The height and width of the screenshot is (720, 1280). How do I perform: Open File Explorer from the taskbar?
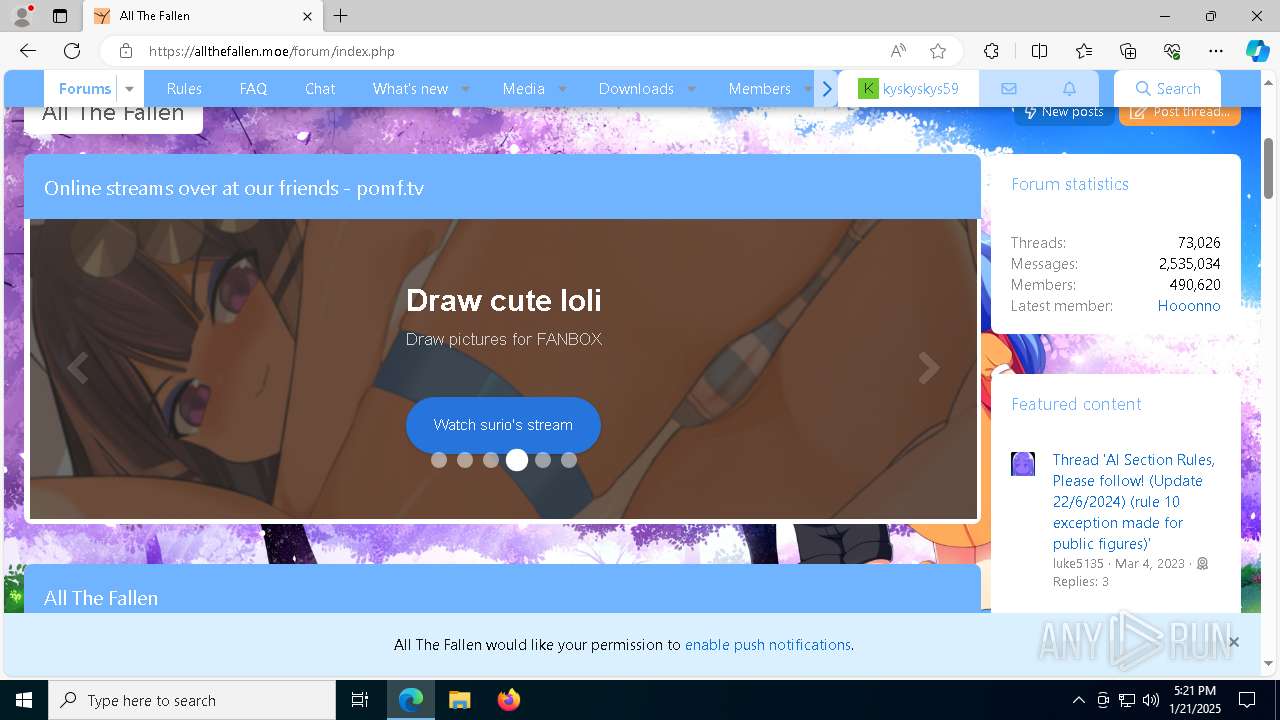point(459,700)
